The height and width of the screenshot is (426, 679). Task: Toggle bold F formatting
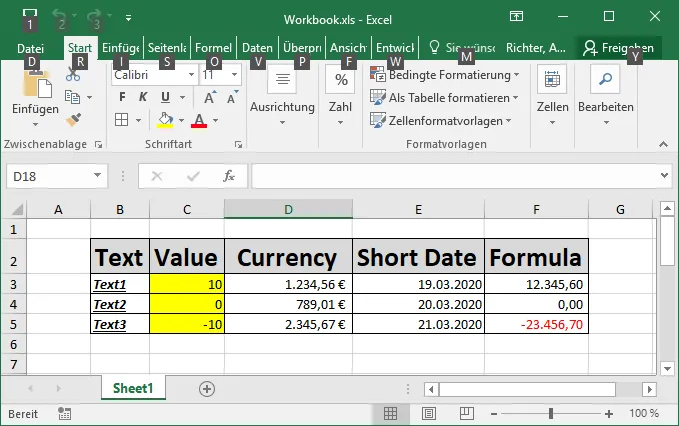(122, 97)
